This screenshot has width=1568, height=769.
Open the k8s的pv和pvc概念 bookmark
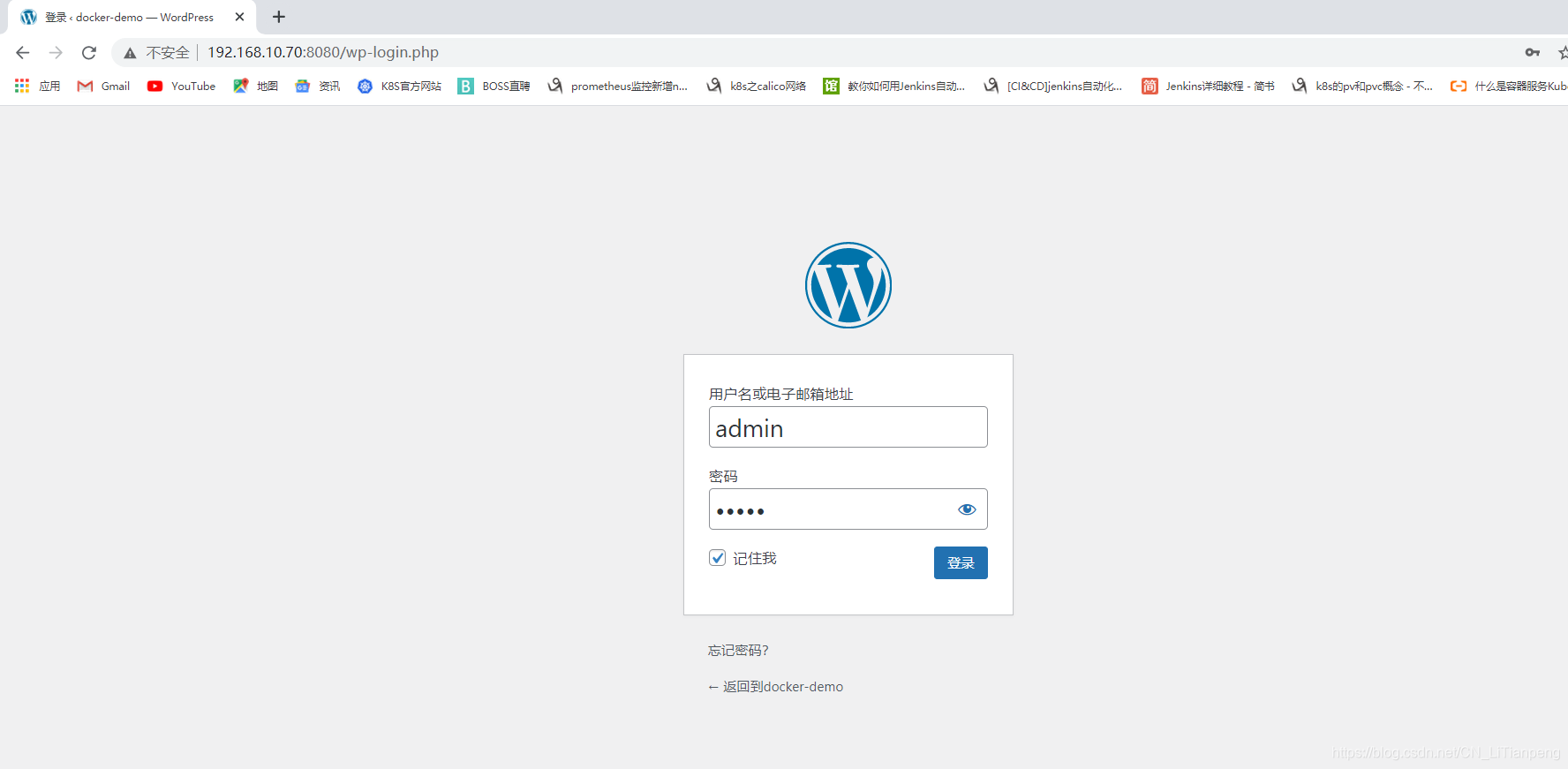[1361, 86]
